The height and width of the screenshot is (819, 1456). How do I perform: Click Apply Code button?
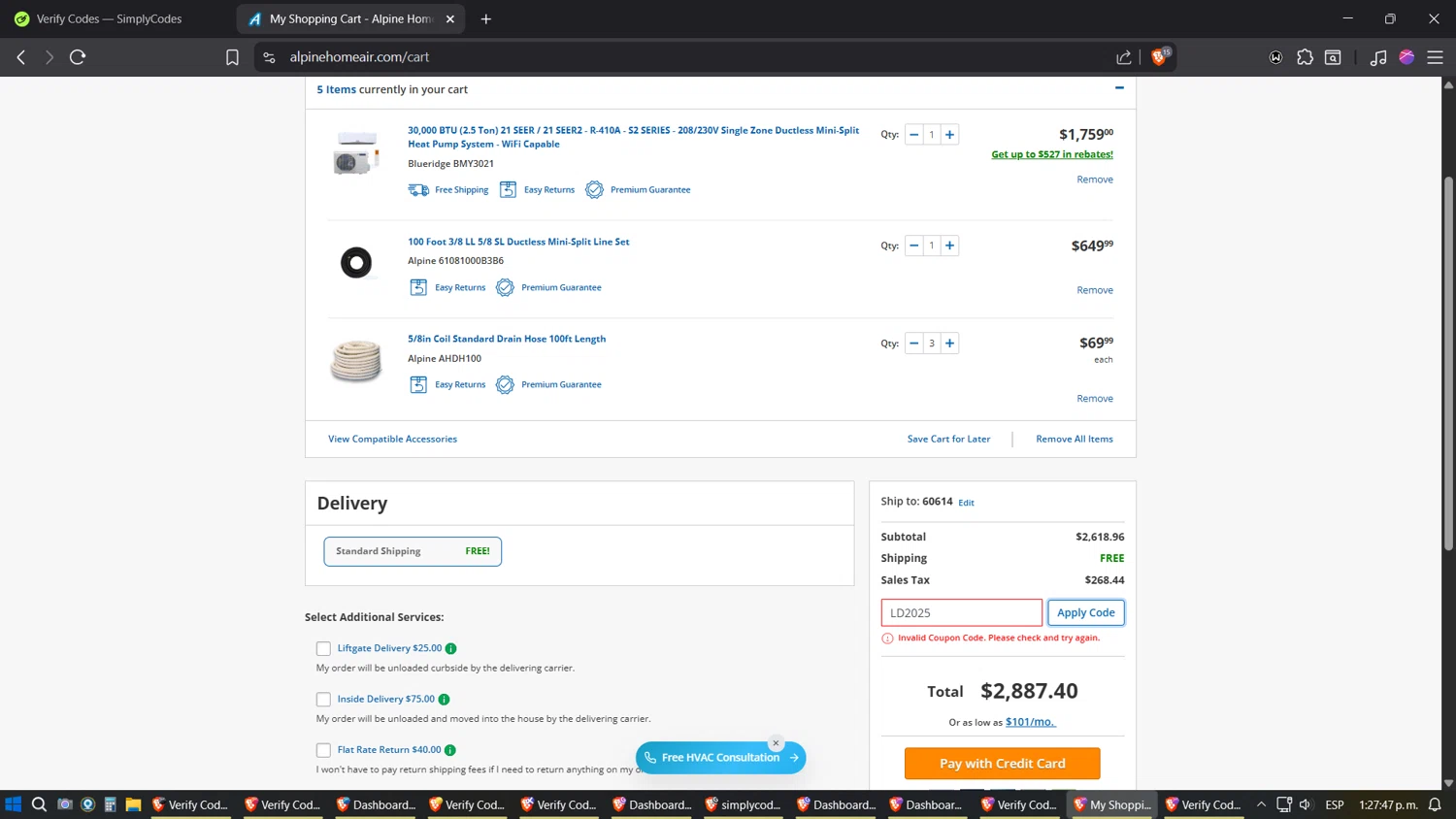[x=1086, y=612]
